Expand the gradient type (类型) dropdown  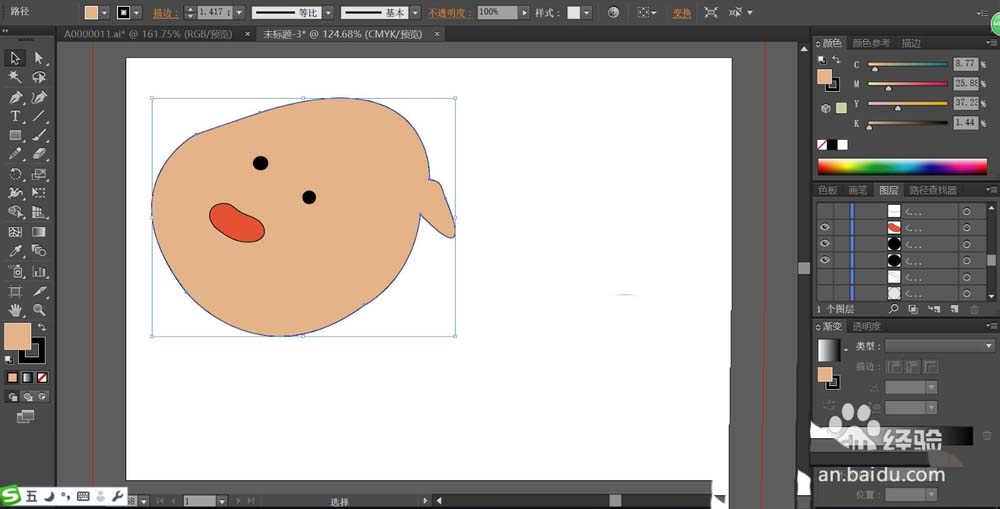click(x=988, y=346)
